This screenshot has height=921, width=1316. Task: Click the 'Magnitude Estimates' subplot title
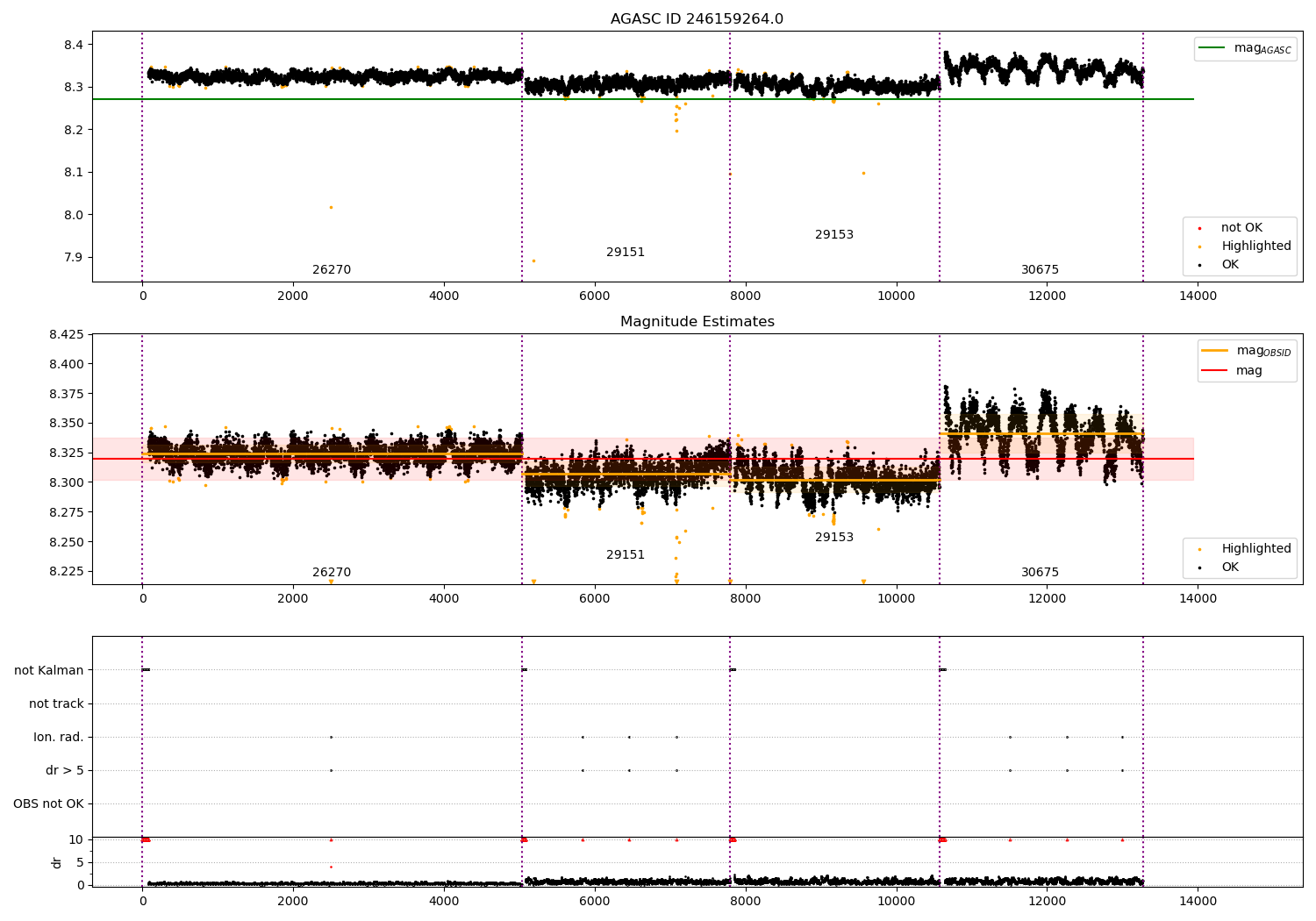[x=697, y=322]
